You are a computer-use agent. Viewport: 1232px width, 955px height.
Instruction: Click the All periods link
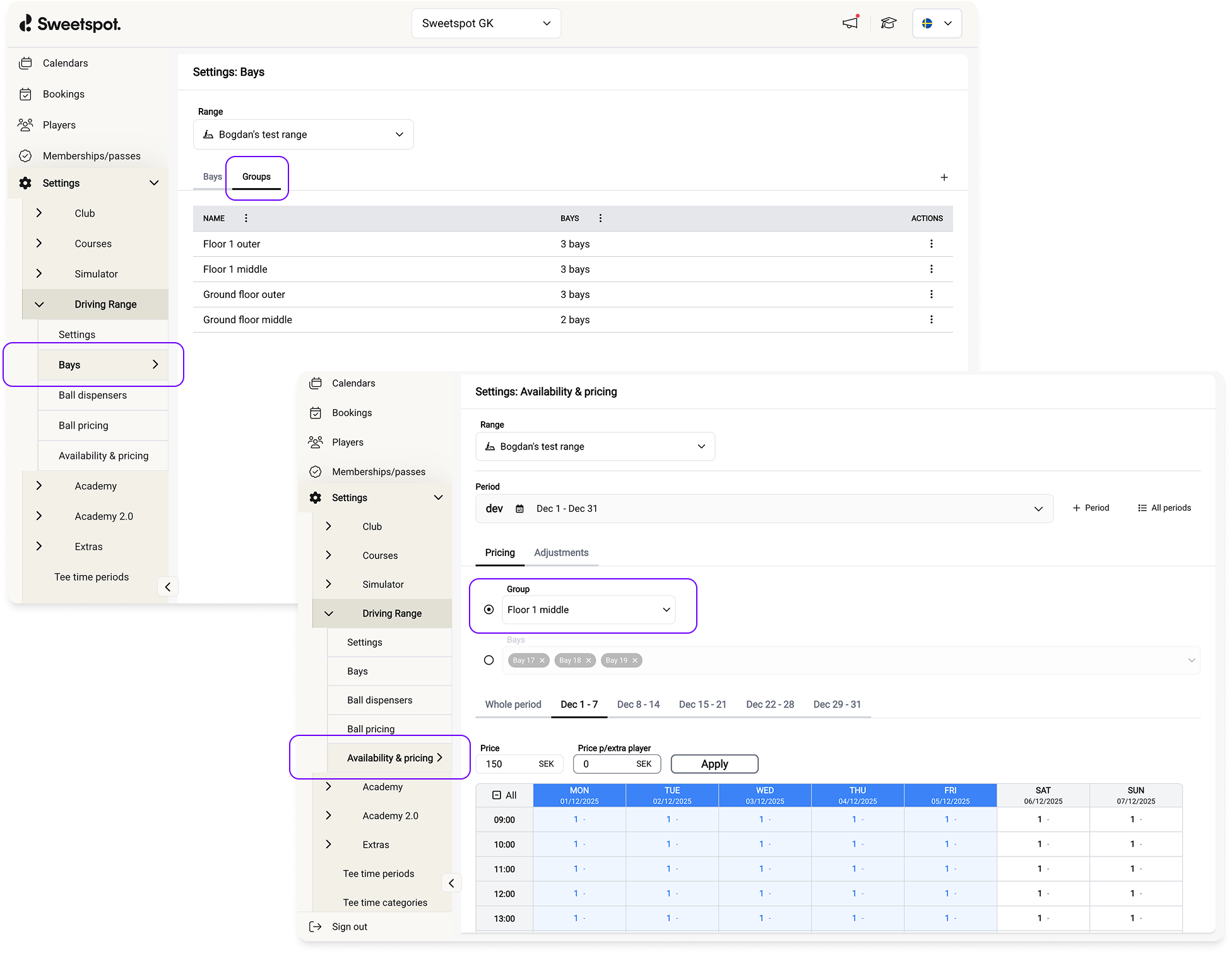[x=1164, y=508]
